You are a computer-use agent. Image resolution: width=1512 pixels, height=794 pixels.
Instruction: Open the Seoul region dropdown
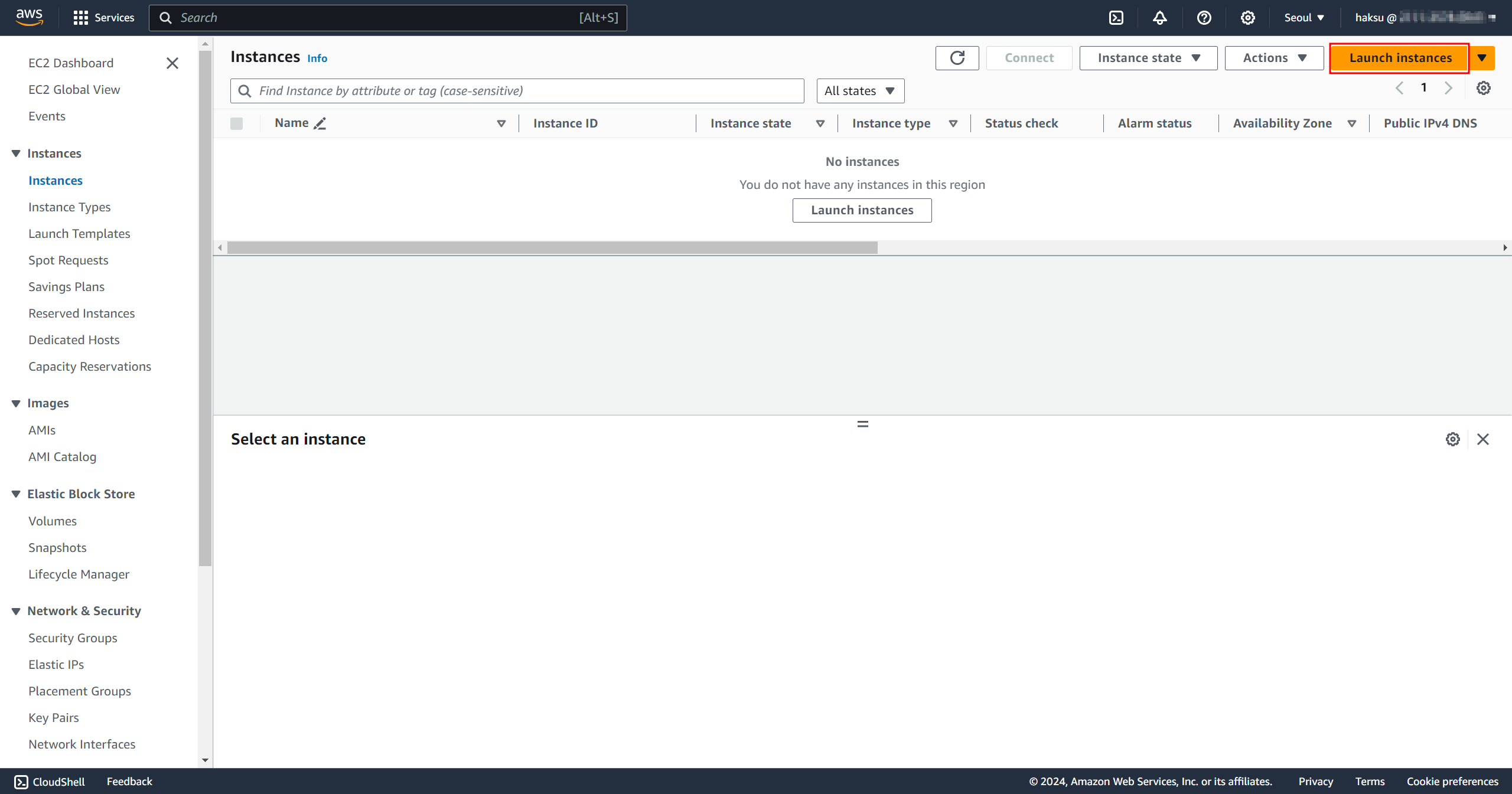coord(1304,18)
